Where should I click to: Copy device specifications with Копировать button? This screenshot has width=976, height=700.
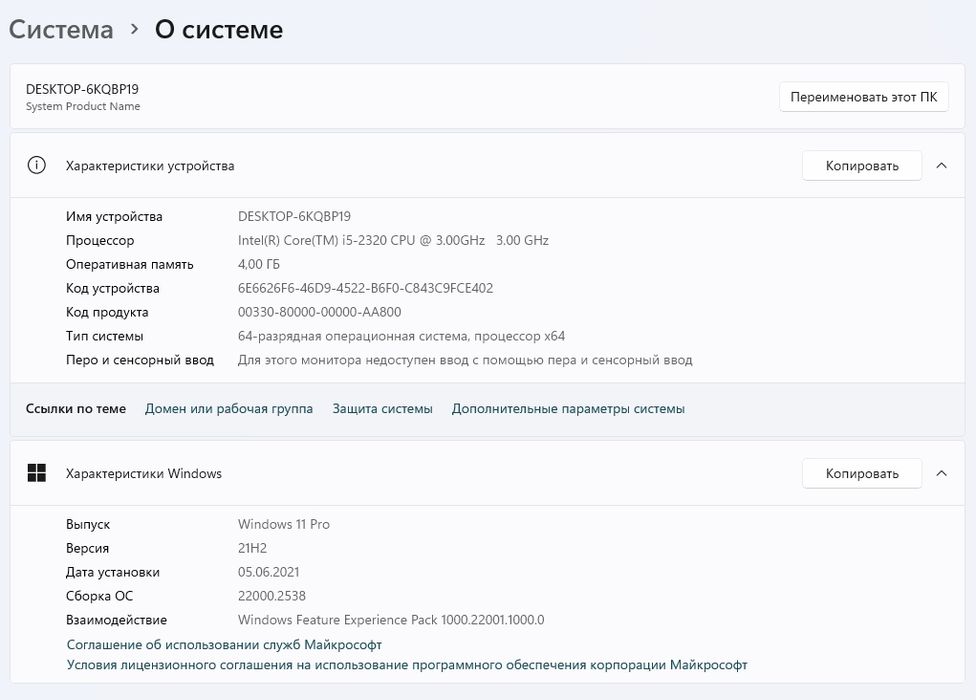point(862,166)
